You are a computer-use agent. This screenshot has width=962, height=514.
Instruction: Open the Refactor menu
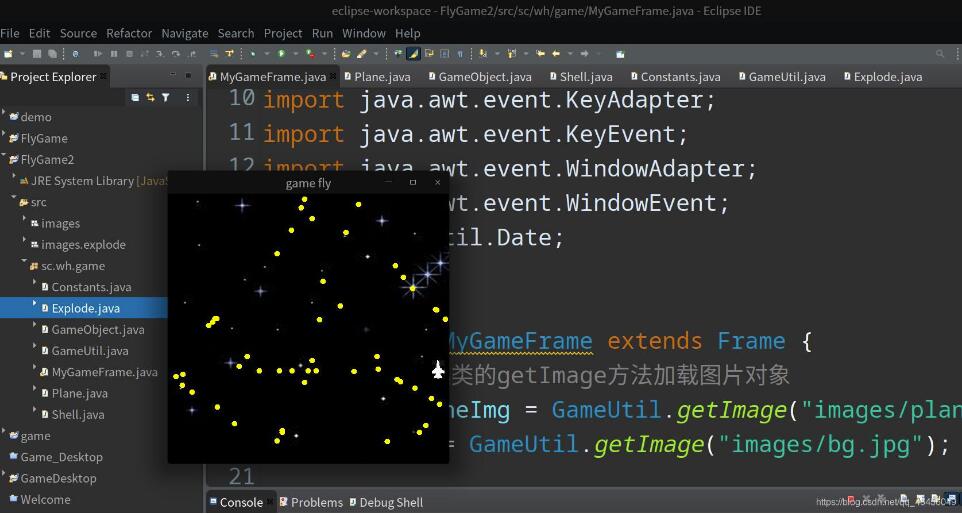pyautogui.click(x=129, y=33)
